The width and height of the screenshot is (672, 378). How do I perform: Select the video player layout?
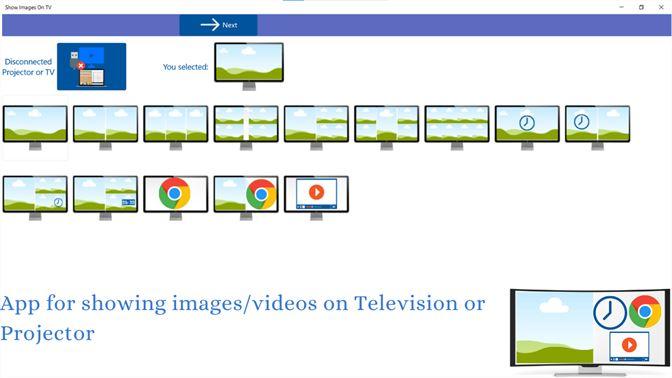pos(316,198)
